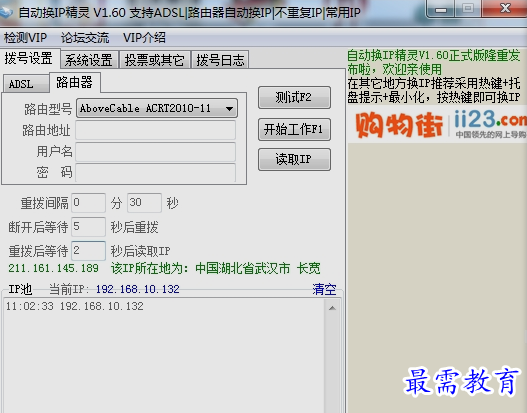The width and height of the screenshot is (527, 413).
Task: Click the 路由地址 input field
Action: click(x=155, y=130)
